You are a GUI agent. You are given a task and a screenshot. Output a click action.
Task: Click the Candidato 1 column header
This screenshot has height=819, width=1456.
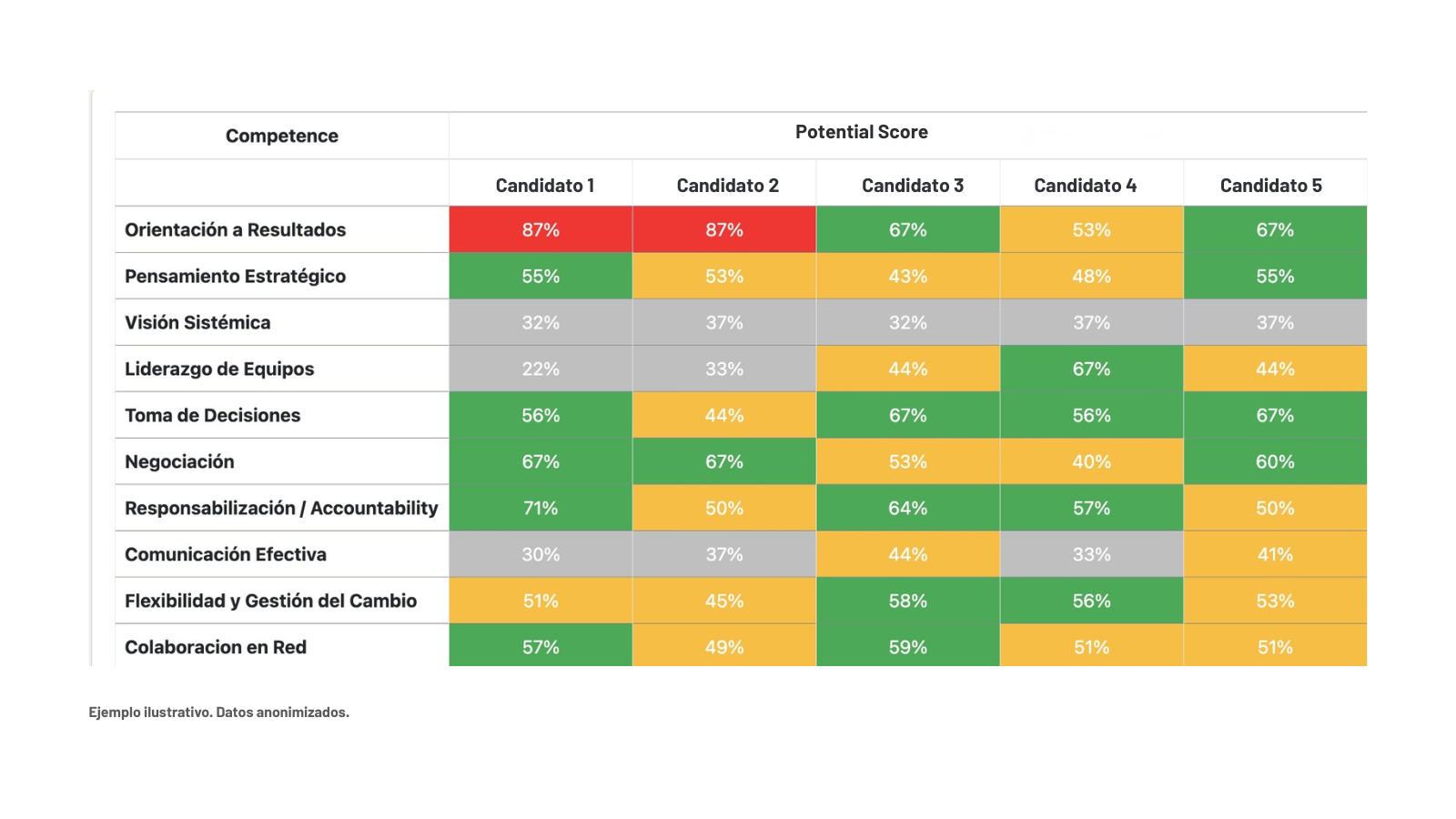pyautogui.click(x=544, y=186)
